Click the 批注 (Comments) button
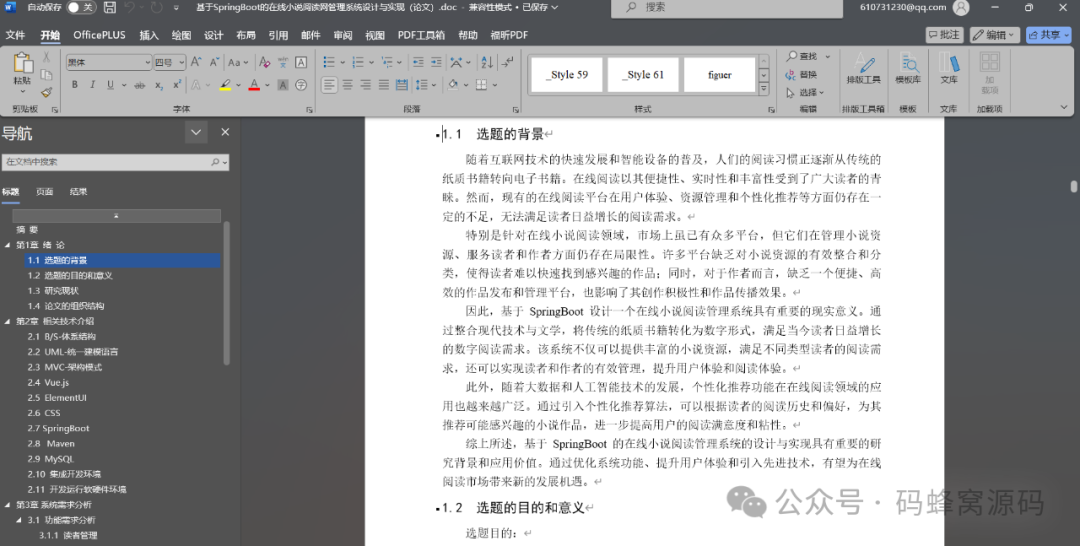1080x546 pixels. coord(944,34)
